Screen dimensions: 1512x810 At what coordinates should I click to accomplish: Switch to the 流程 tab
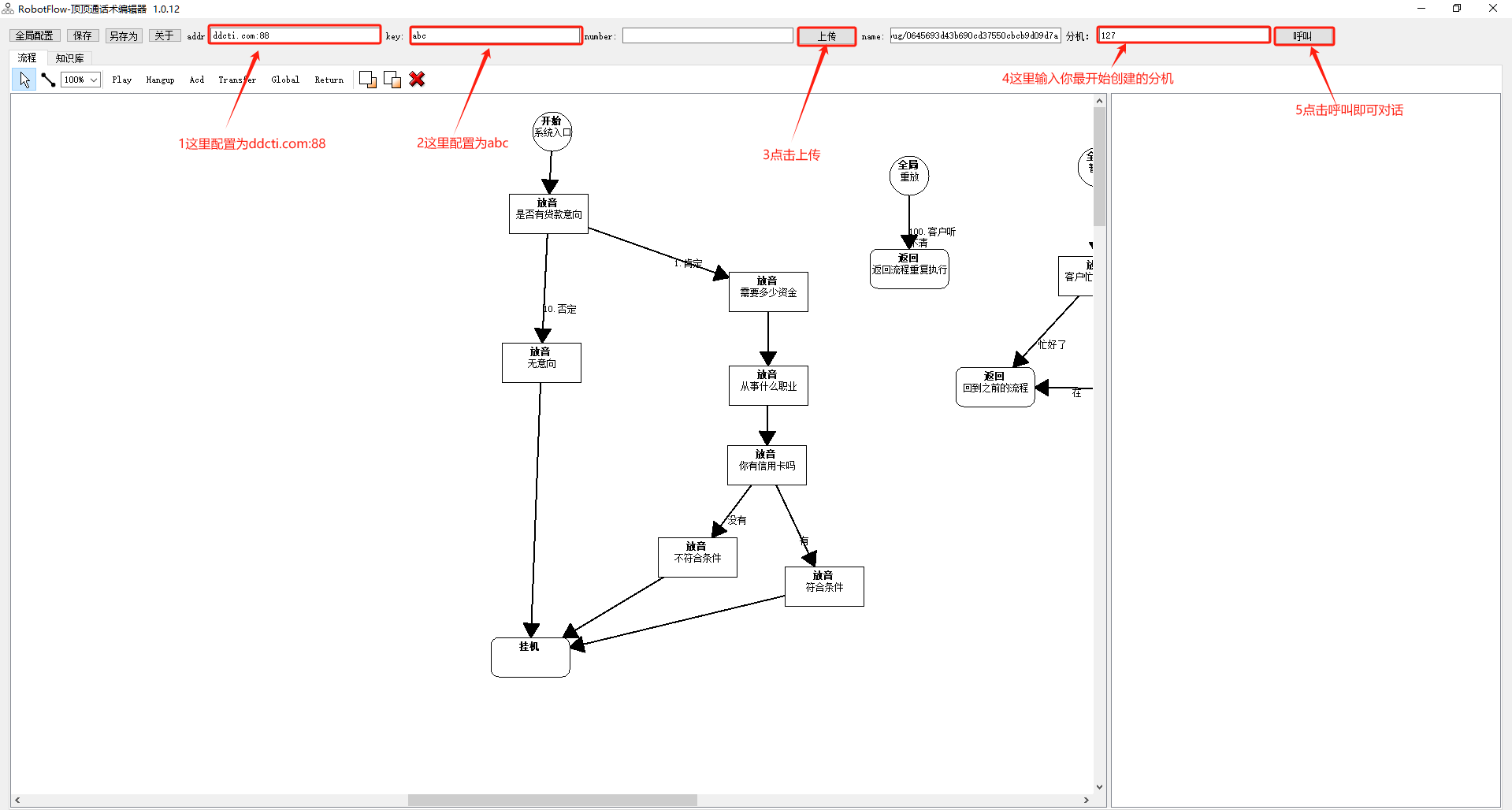pyautogui.click(x=28, y=58)
